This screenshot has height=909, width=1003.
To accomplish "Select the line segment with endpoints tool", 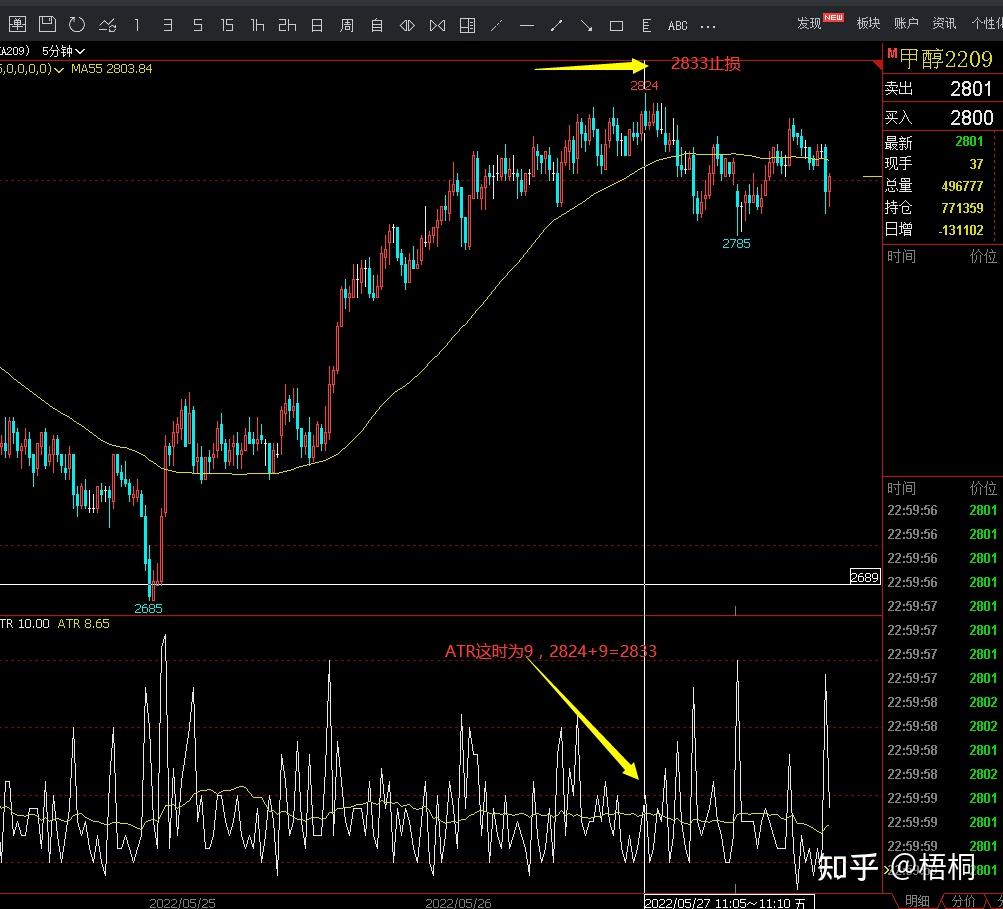I will (557, 26).
